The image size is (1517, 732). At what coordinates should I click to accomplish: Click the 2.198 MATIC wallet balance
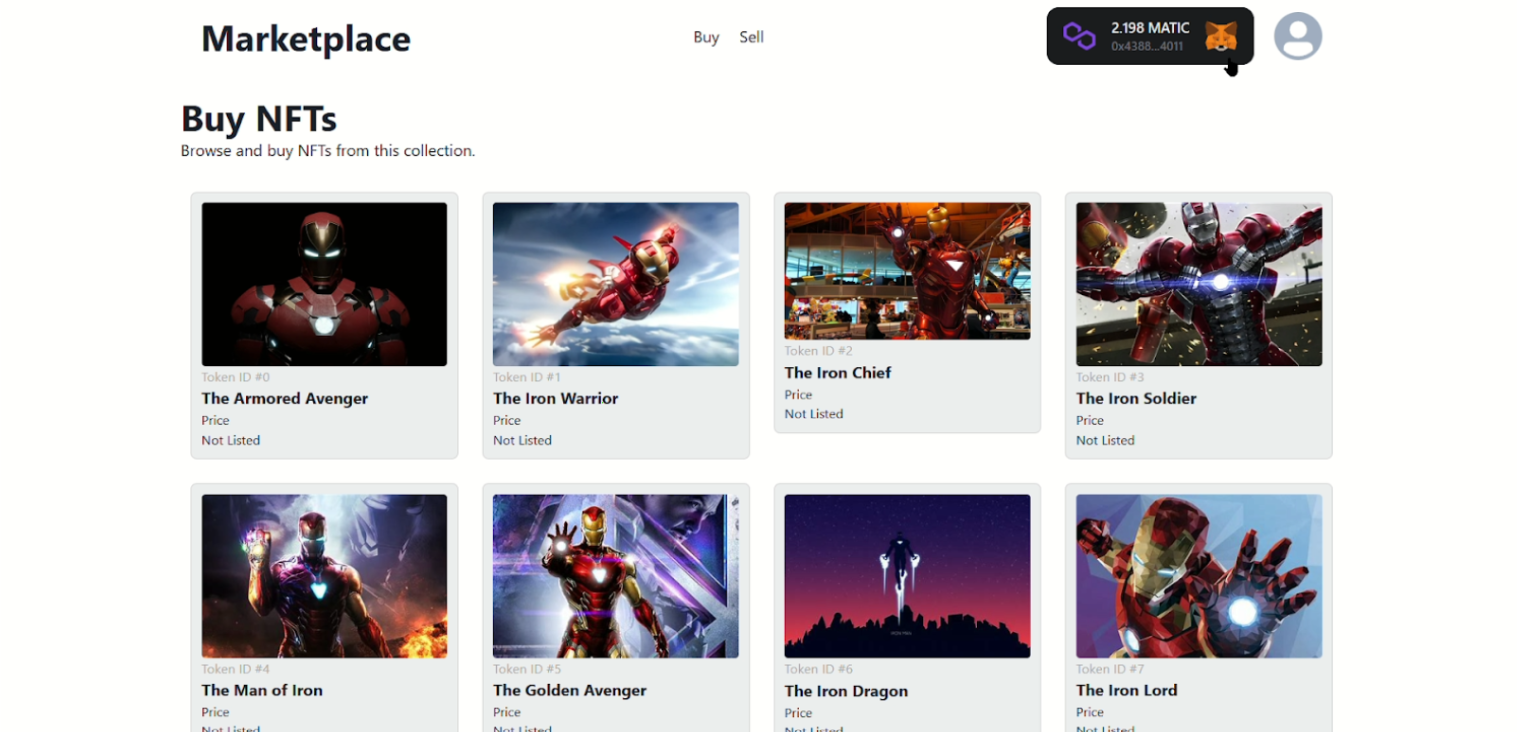click(x=1150, y=28)
